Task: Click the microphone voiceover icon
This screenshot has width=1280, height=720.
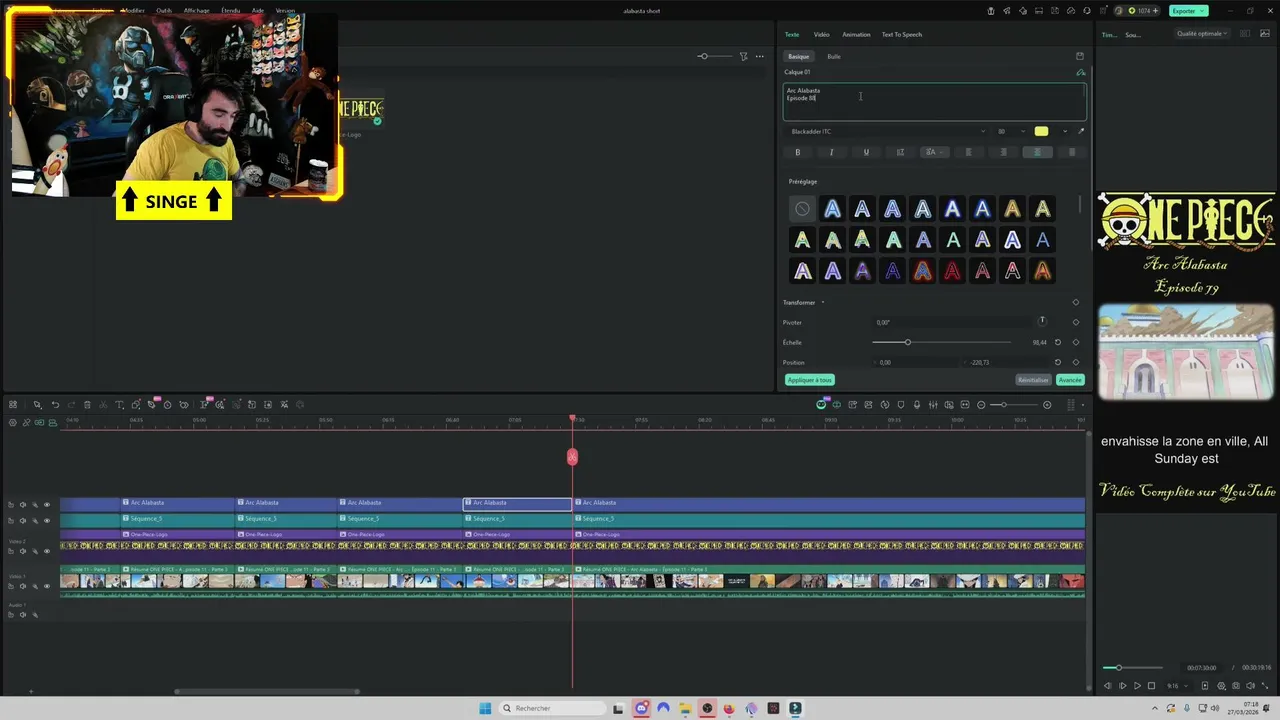Action: point(917,405)
